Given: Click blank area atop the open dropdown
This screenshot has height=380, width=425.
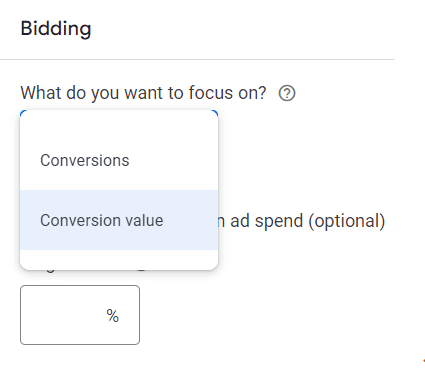Looking at the screenshot, I should pos(119,121).
